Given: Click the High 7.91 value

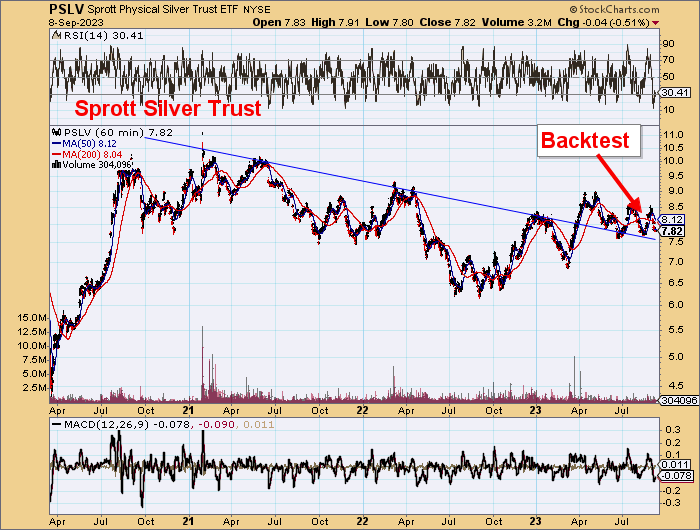Looking at the screenshot, I should pos(335,22).
